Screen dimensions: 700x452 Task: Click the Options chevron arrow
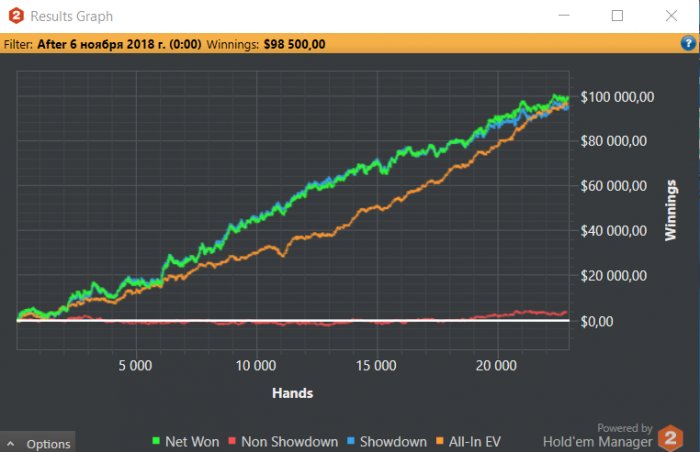point(11,444)
